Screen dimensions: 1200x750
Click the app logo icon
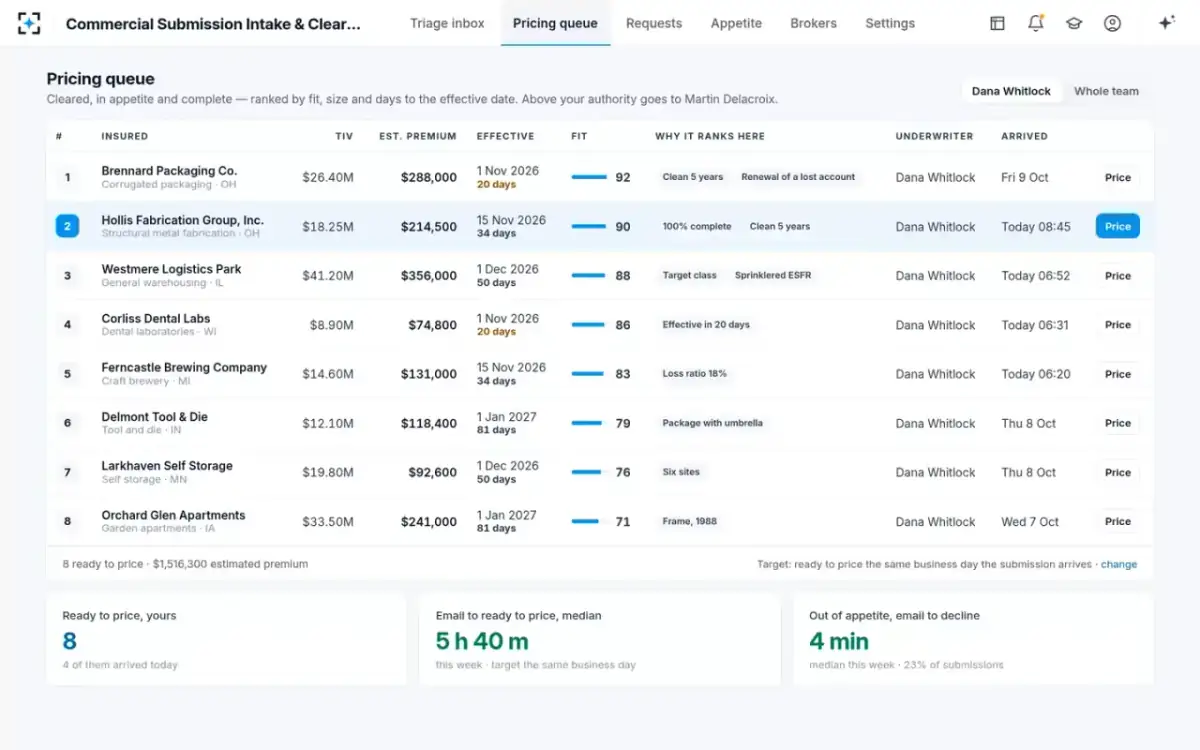coord(29,23)
